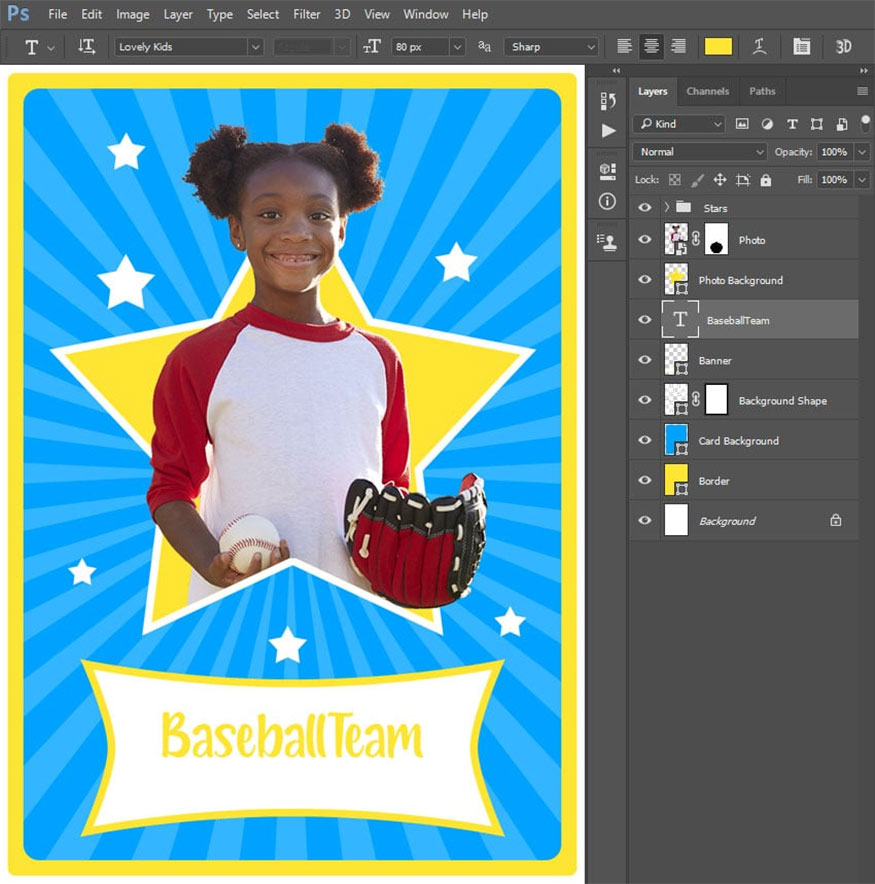Click the Photo layer mask thumbnail

[716, 240]
